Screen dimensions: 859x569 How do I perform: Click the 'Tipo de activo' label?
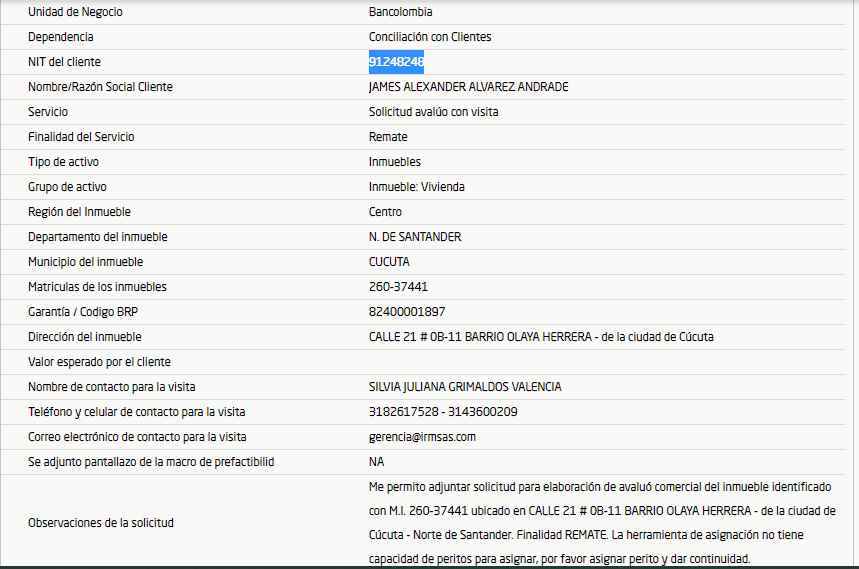coord(63,162)
